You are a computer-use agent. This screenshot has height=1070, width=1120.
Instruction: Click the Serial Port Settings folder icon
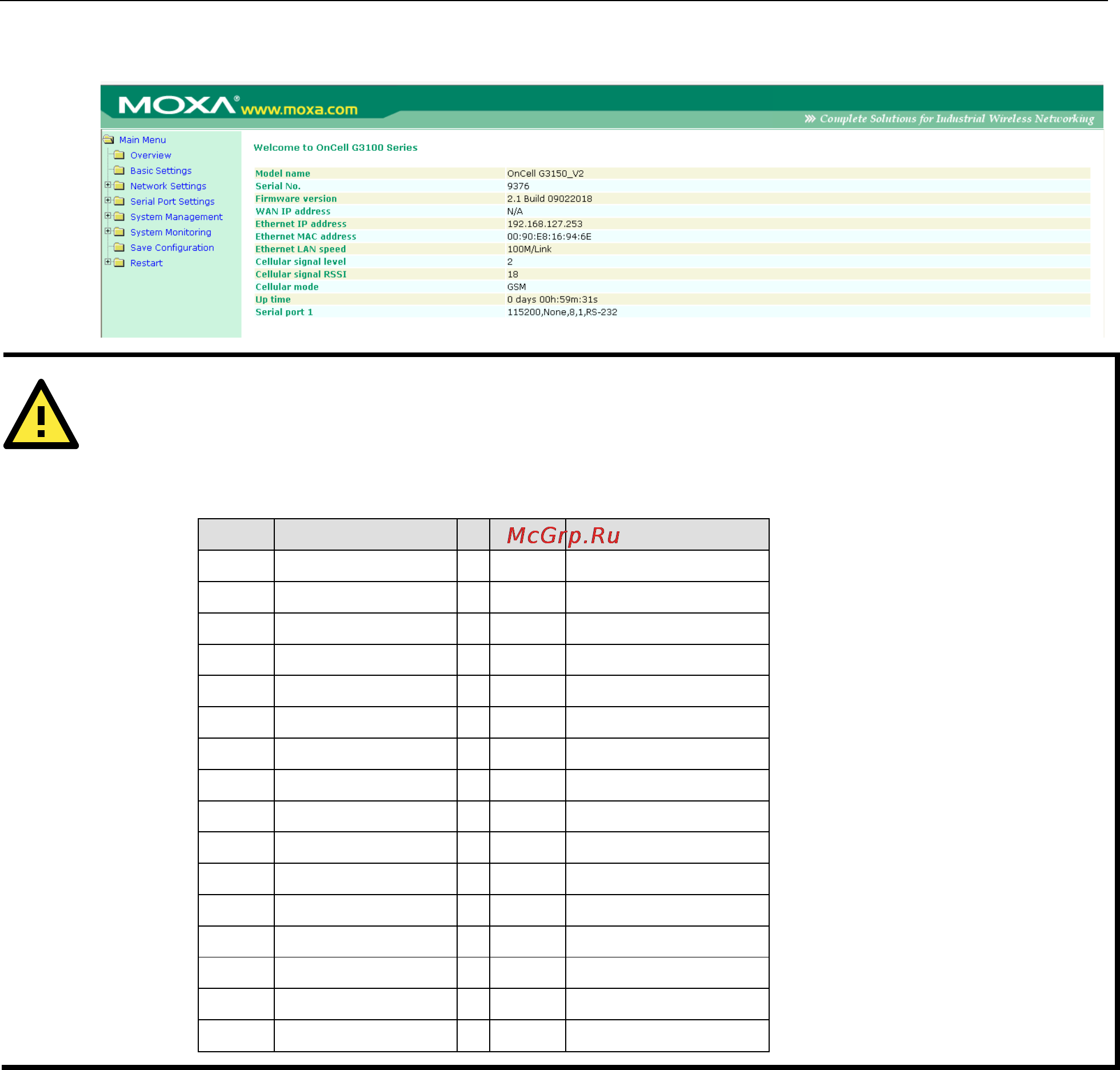(119, 201)
